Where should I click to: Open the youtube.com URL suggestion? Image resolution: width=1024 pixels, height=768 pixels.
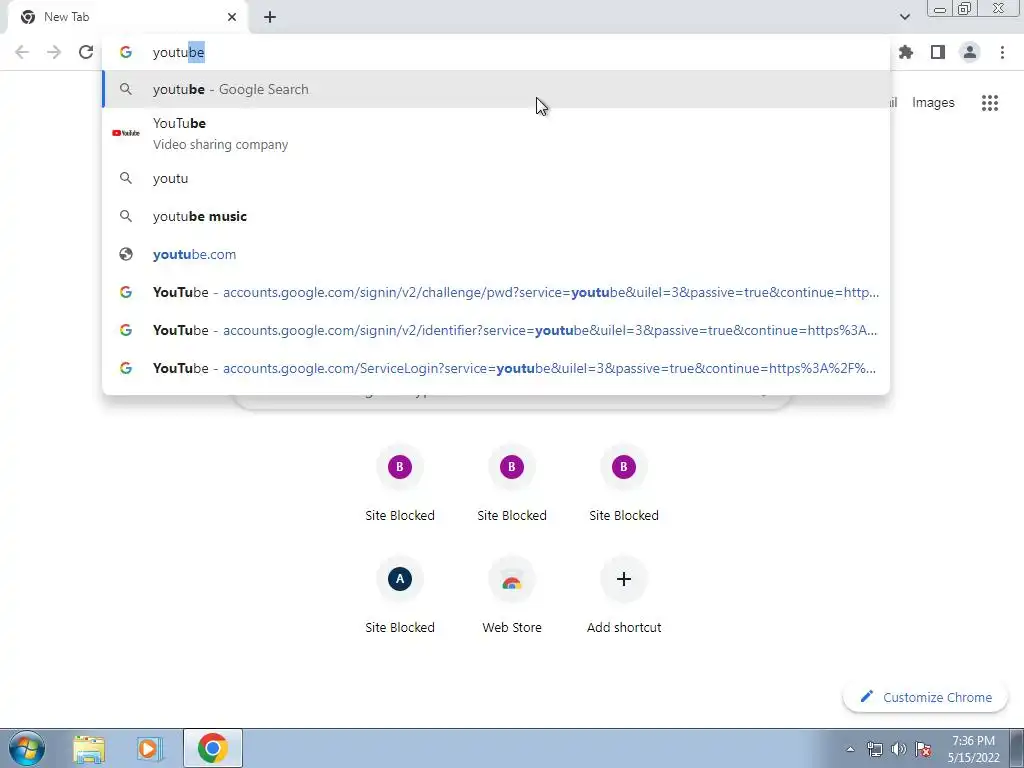tap(496, 254)
